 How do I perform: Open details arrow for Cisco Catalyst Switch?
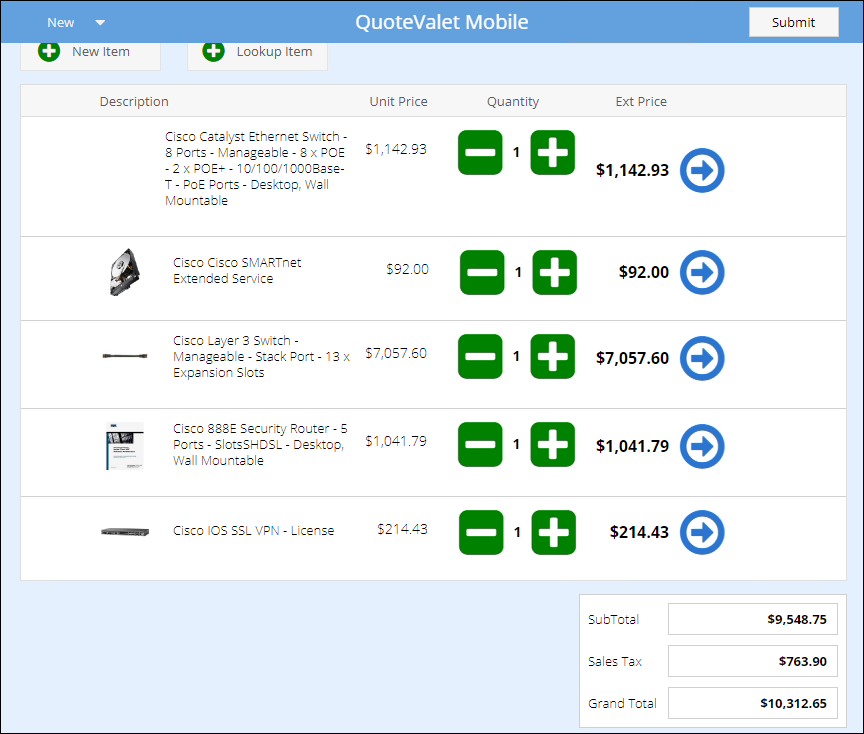(x=702, y=170)
